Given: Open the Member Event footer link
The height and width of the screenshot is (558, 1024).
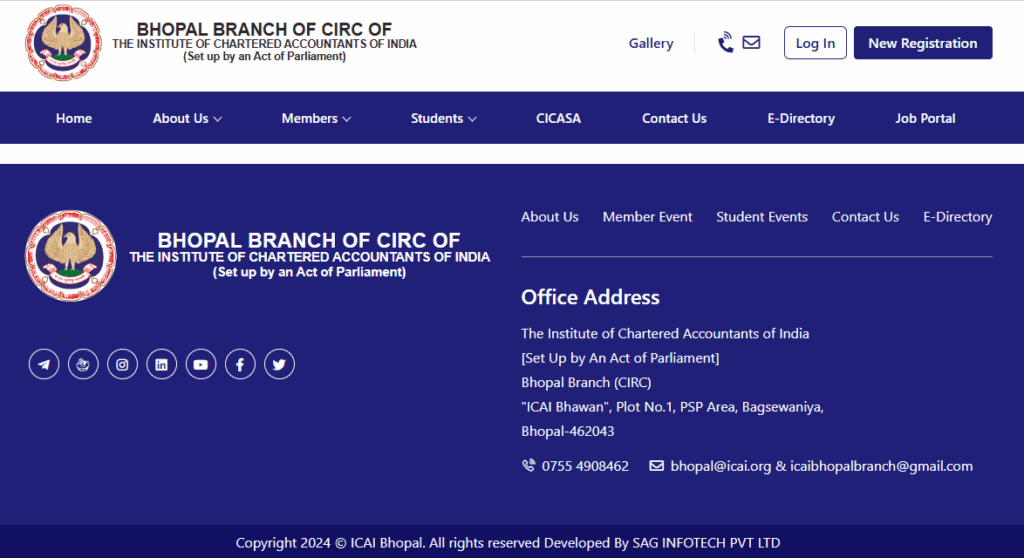Looking at the screenshot, I should coord(647,216).
